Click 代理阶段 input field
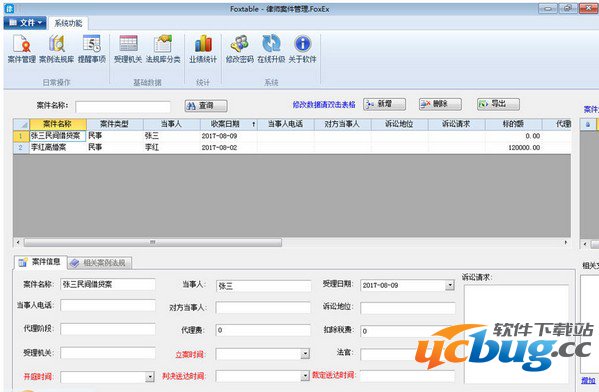Image resolution: width=599 pixels, height=392 pixels. coord(108,329)
